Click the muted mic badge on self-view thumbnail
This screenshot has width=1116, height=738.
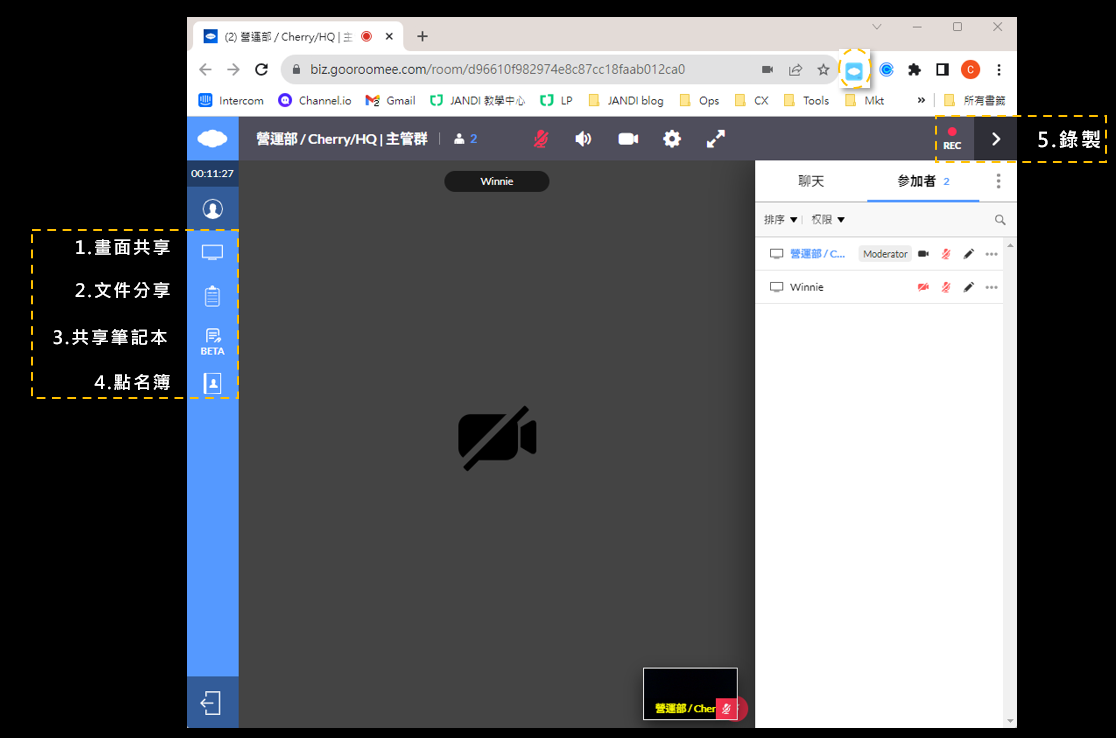tap(727, 709)
